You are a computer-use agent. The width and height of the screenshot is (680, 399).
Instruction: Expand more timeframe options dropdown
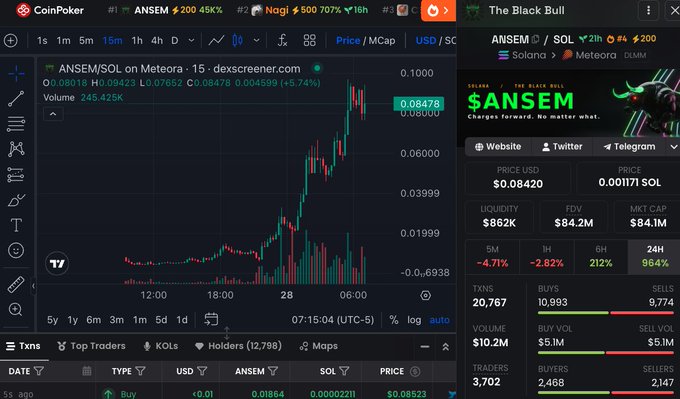point(191,41)
